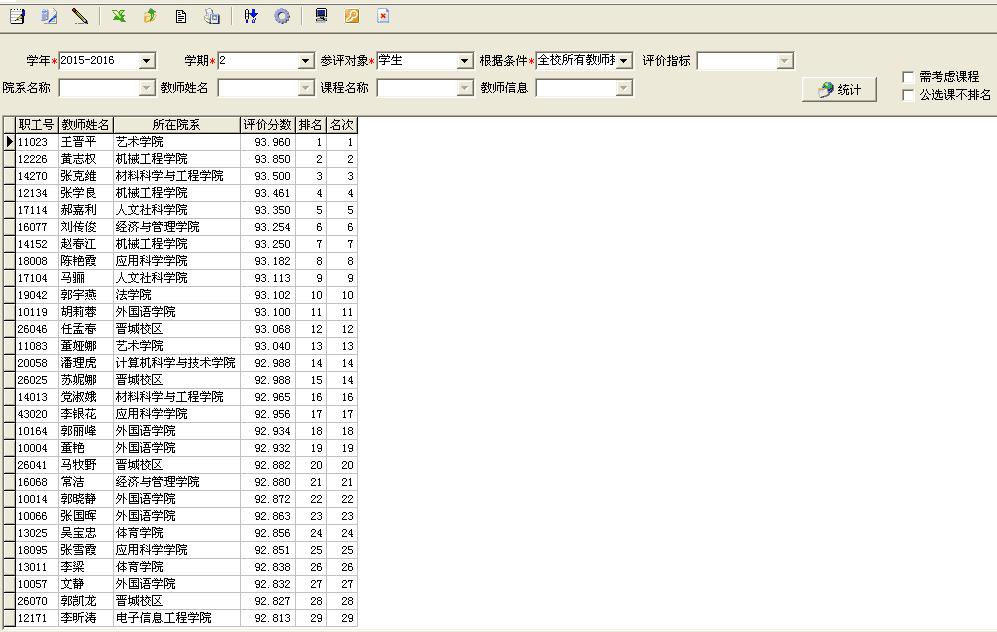The image size is (997, 632).
Task: Open the 学年 dropdown showing 2015-2016
Action: point(147,61)
